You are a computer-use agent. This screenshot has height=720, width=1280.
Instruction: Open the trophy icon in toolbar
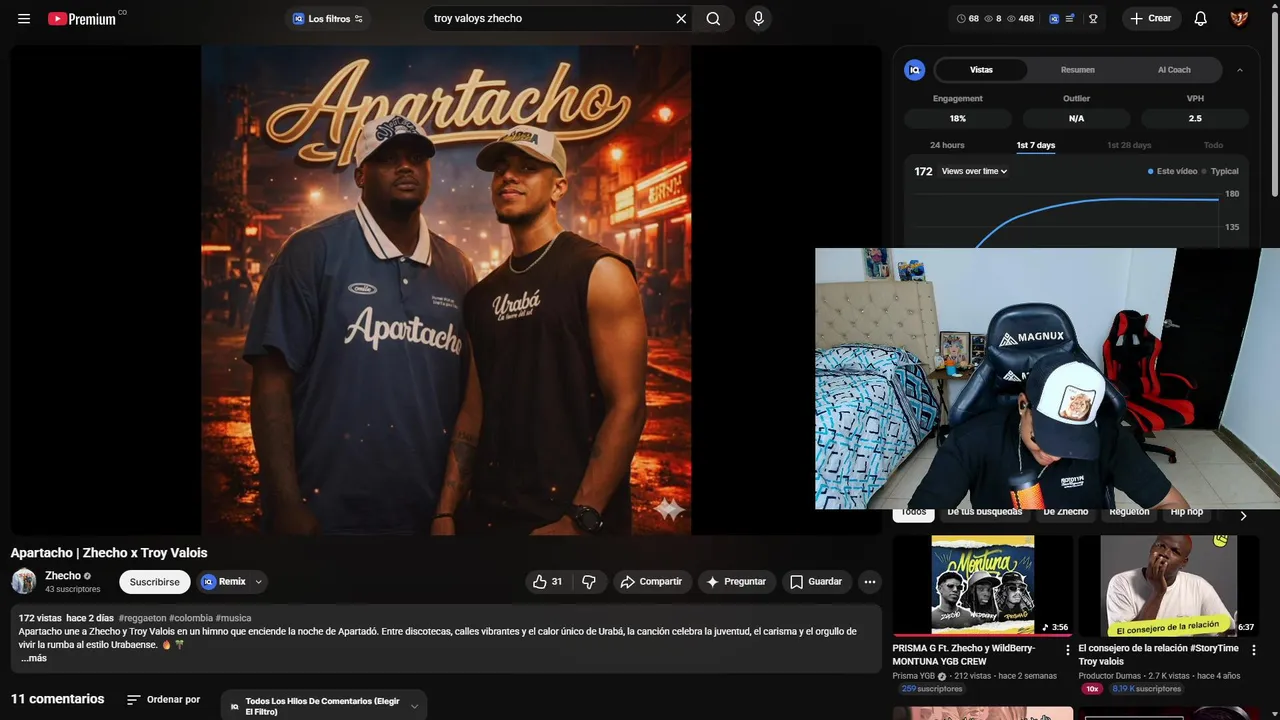(x=1093, y=18)
